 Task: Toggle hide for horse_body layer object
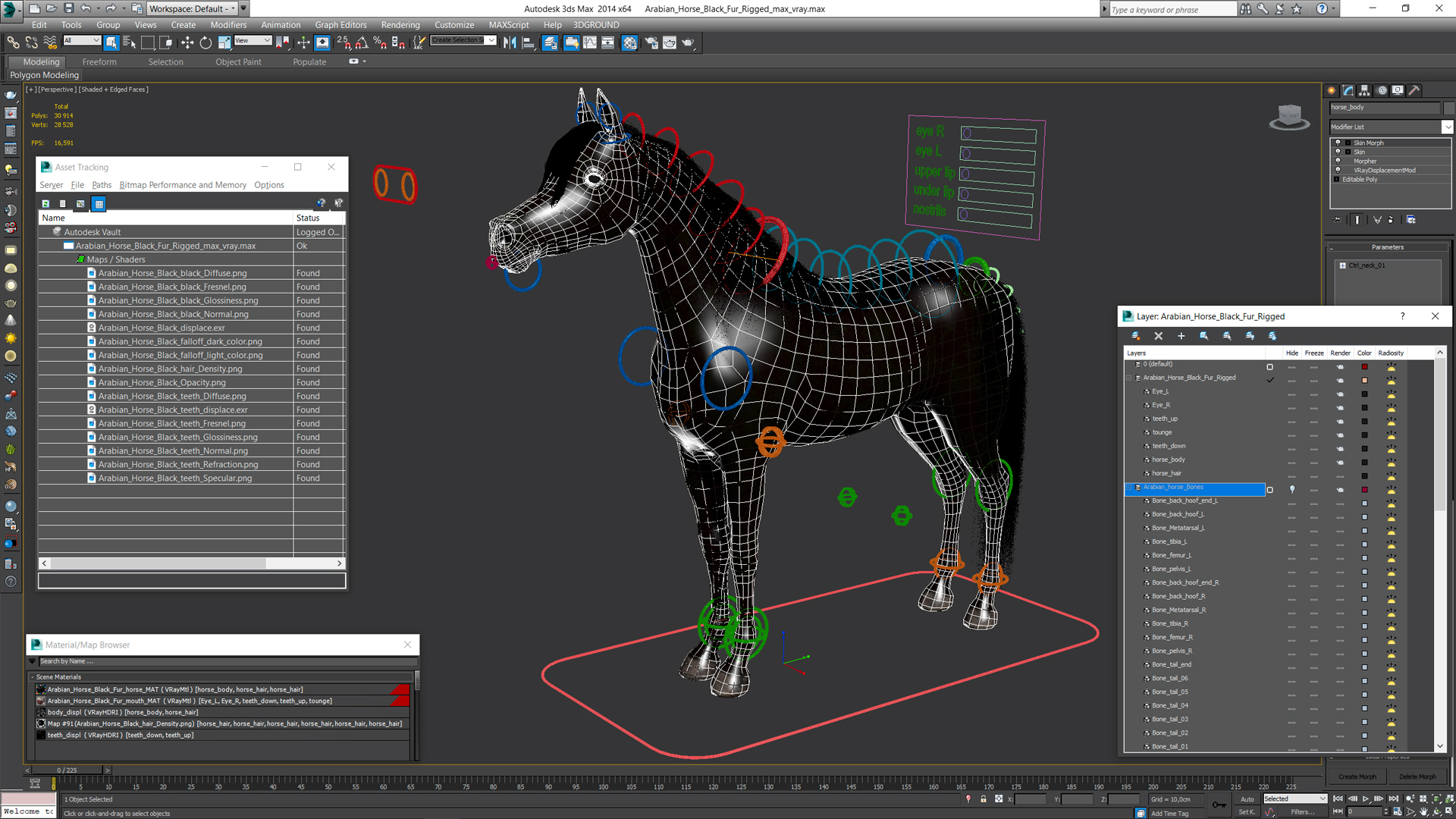click(1292, 462)
